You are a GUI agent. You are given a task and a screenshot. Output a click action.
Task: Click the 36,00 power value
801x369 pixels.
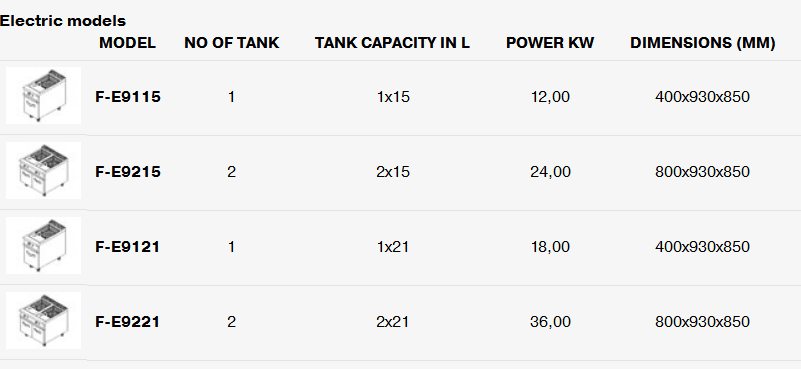(550, 322)
